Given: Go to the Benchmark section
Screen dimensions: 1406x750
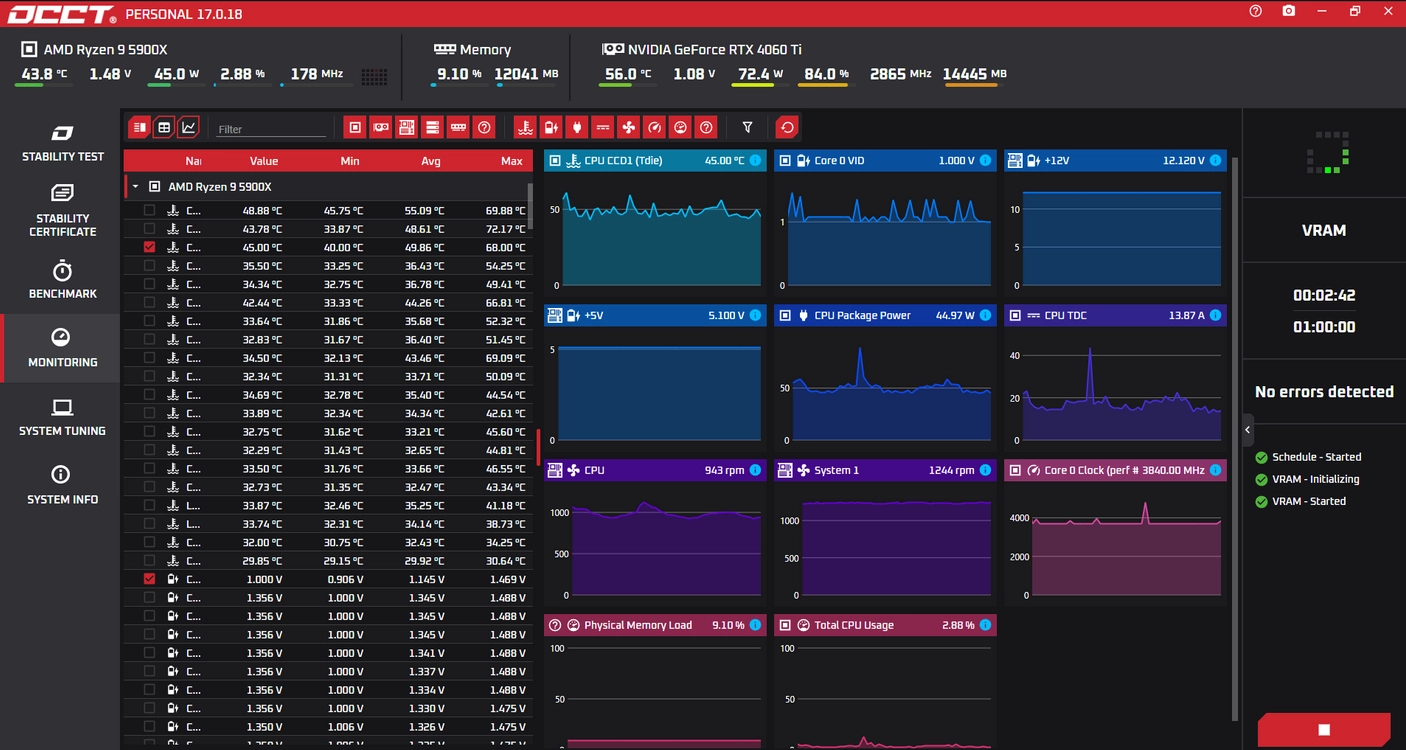Looking at the screenshot, I should pos(62,280).
